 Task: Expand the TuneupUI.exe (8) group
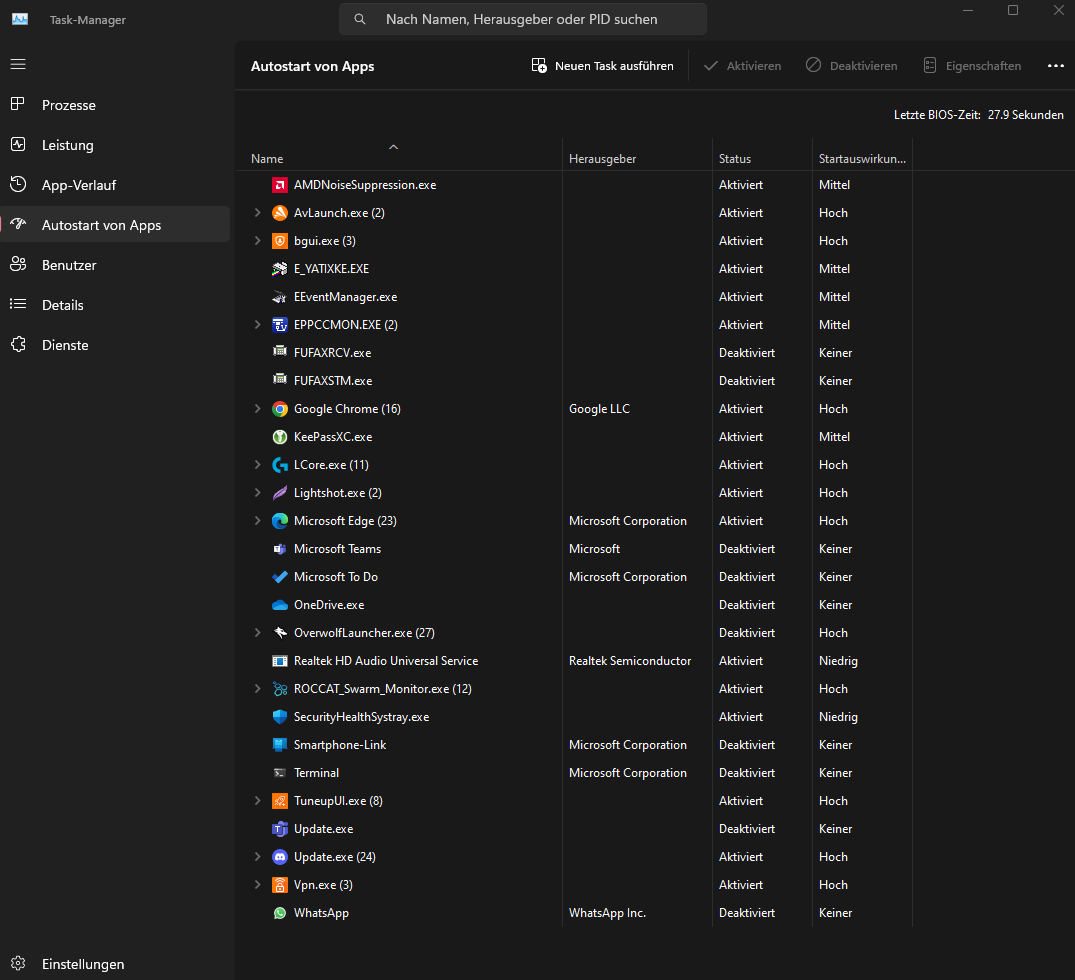[x=258, y=801]
